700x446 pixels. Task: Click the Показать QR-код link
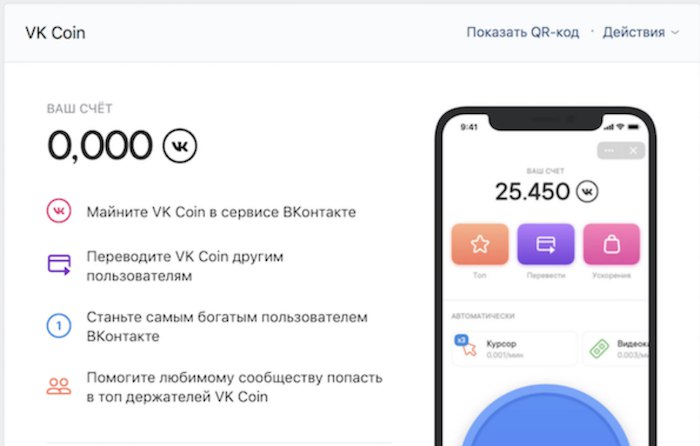pyautogui.click(x=523, y=32)
